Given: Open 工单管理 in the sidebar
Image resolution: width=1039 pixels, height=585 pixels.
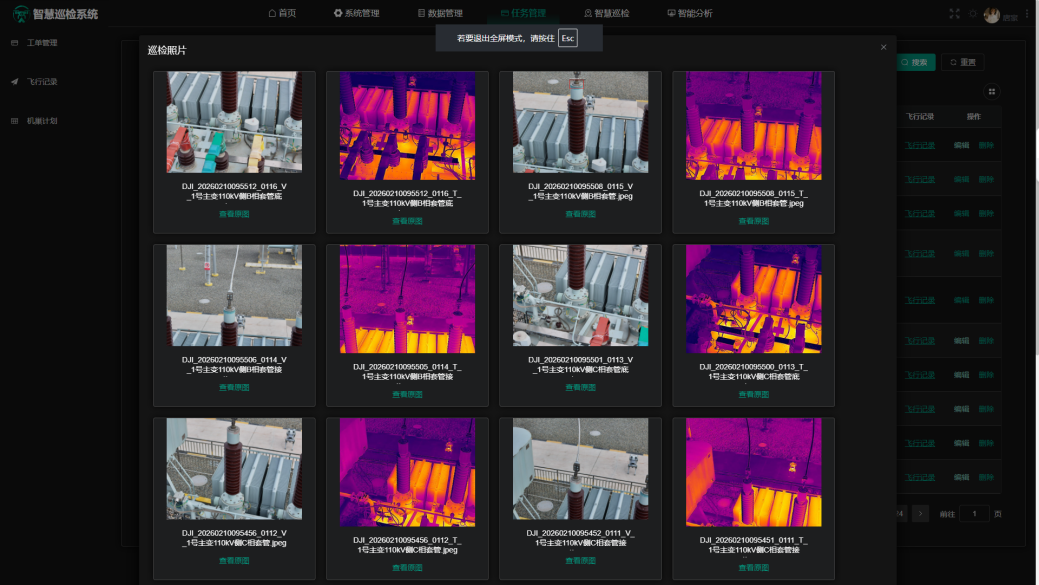Looking at the screenshot, I should tap(41, 43).
